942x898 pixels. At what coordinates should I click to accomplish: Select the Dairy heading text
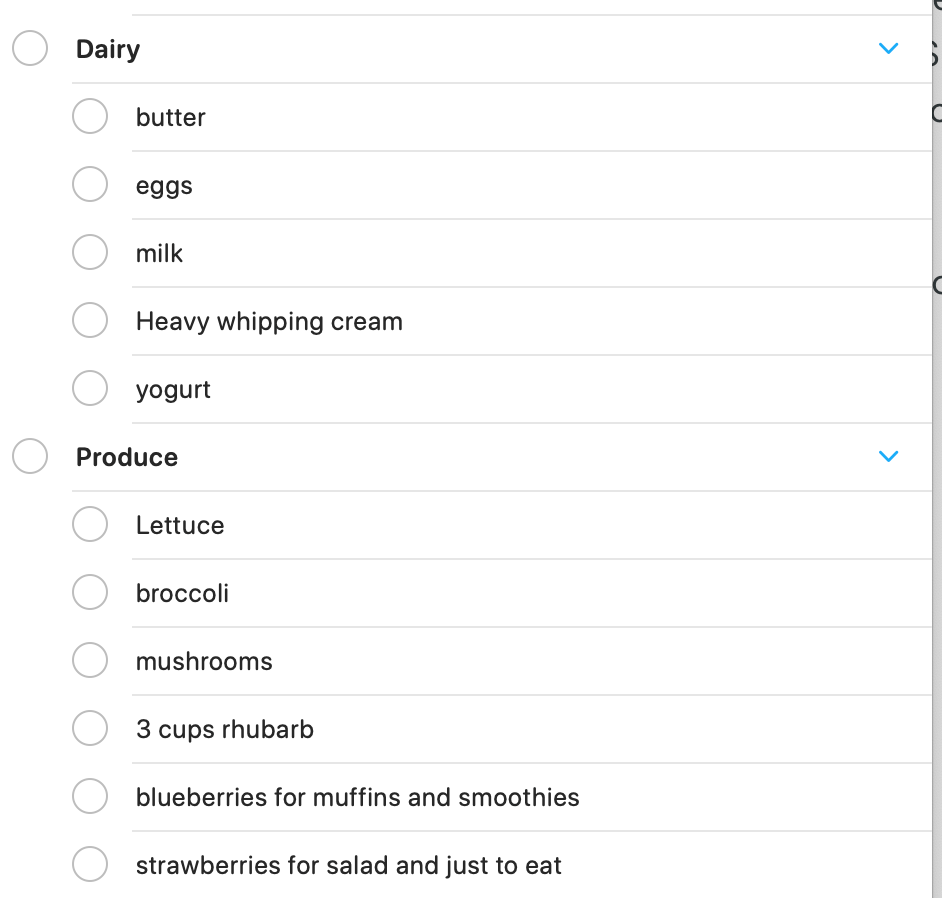(x=108, y=50)
